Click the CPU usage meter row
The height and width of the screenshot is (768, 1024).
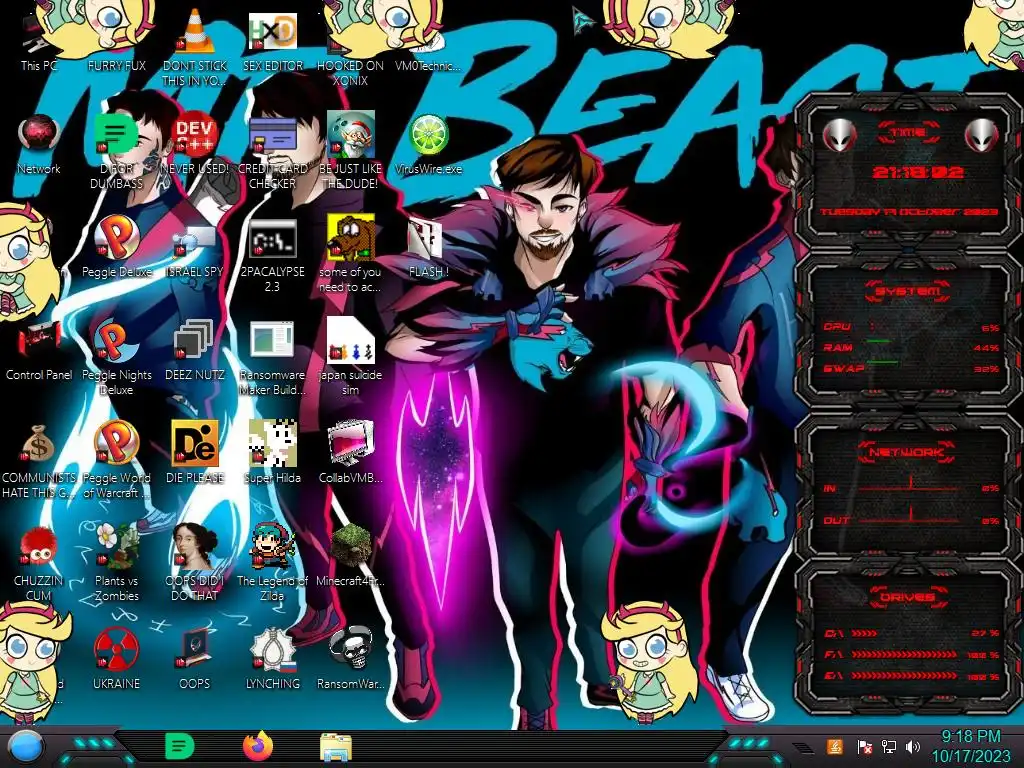click(x=911, y=327)
